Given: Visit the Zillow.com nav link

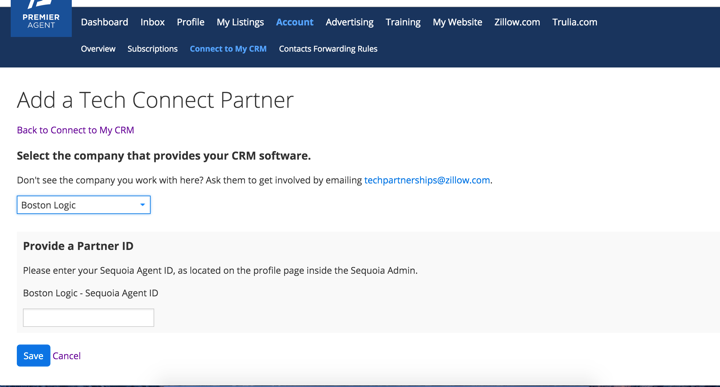Looking at the screenshot, I should [517, 22].
